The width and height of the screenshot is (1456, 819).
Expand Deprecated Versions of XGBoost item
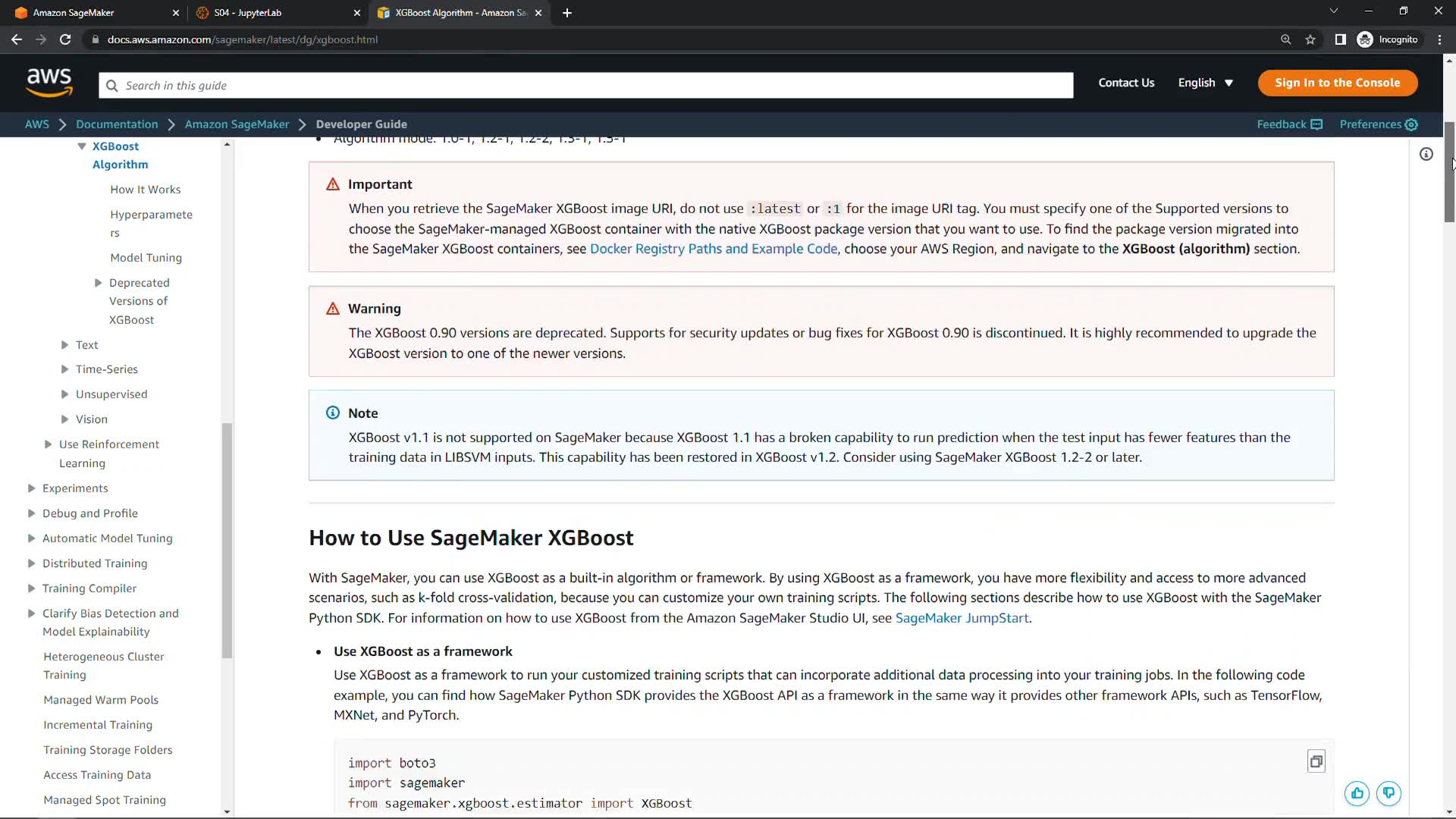click(98, 283)
